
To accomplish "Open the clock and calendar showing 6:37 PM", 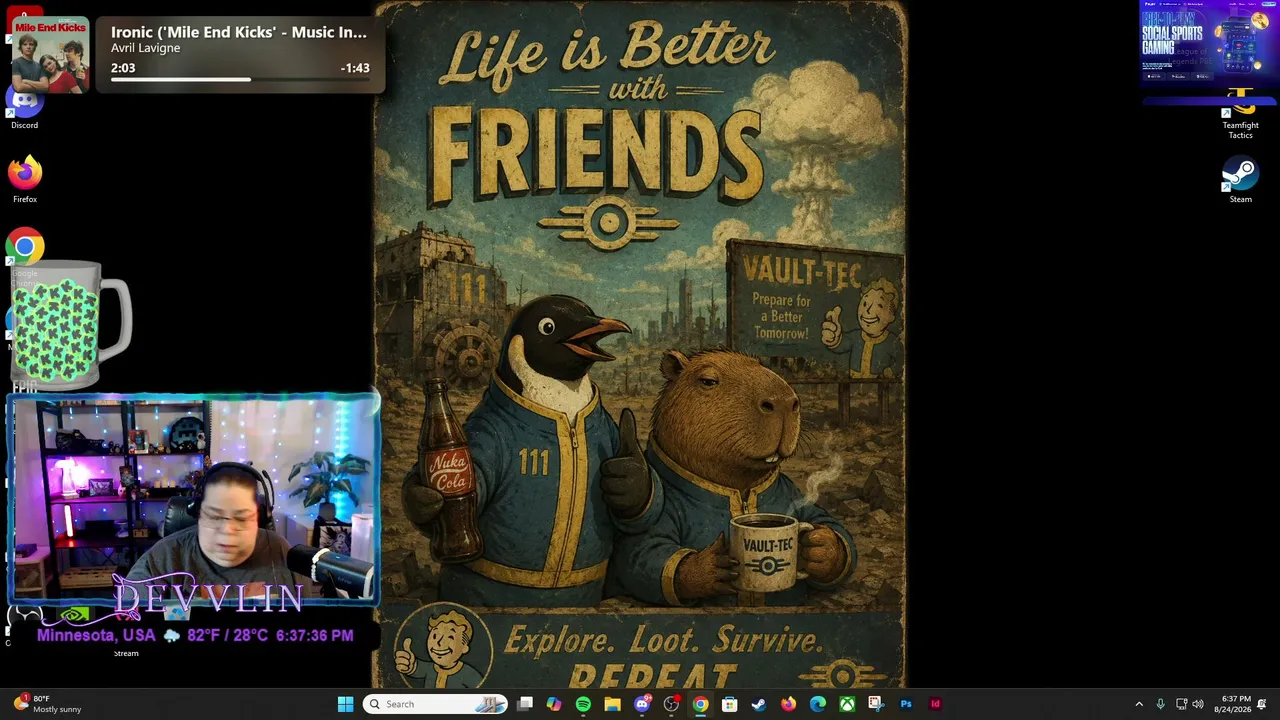I will [1232, 704].
